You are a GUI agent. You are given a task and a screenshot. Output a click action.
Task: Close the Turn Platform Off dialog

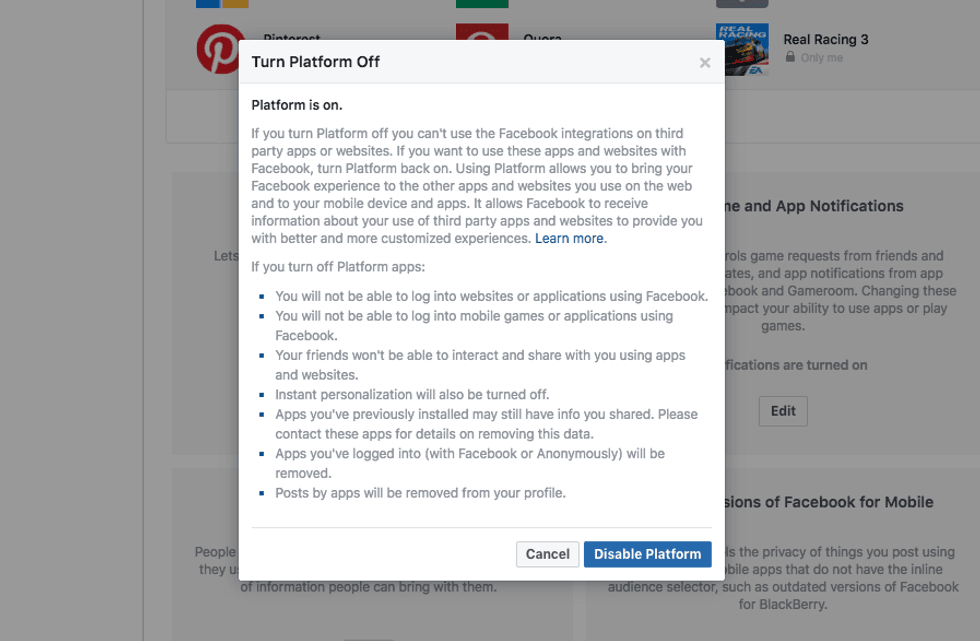coord(705,63)
